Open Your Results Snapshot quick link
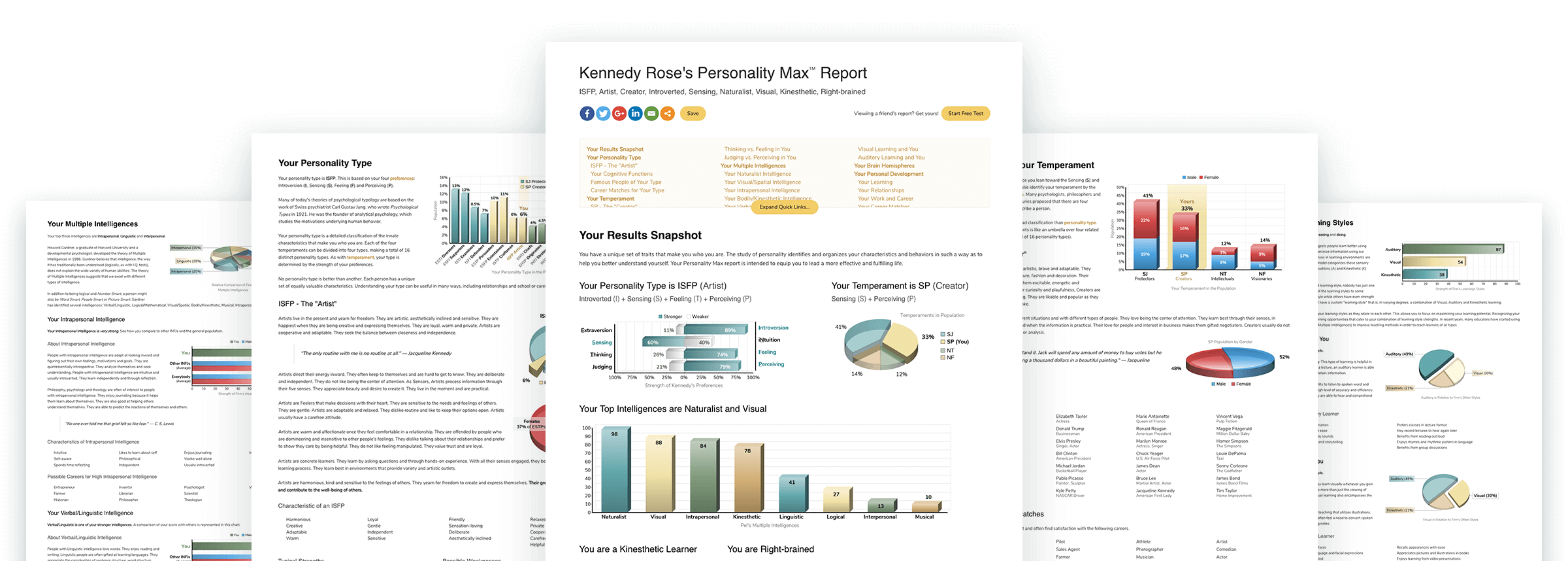 click(615, 150)
